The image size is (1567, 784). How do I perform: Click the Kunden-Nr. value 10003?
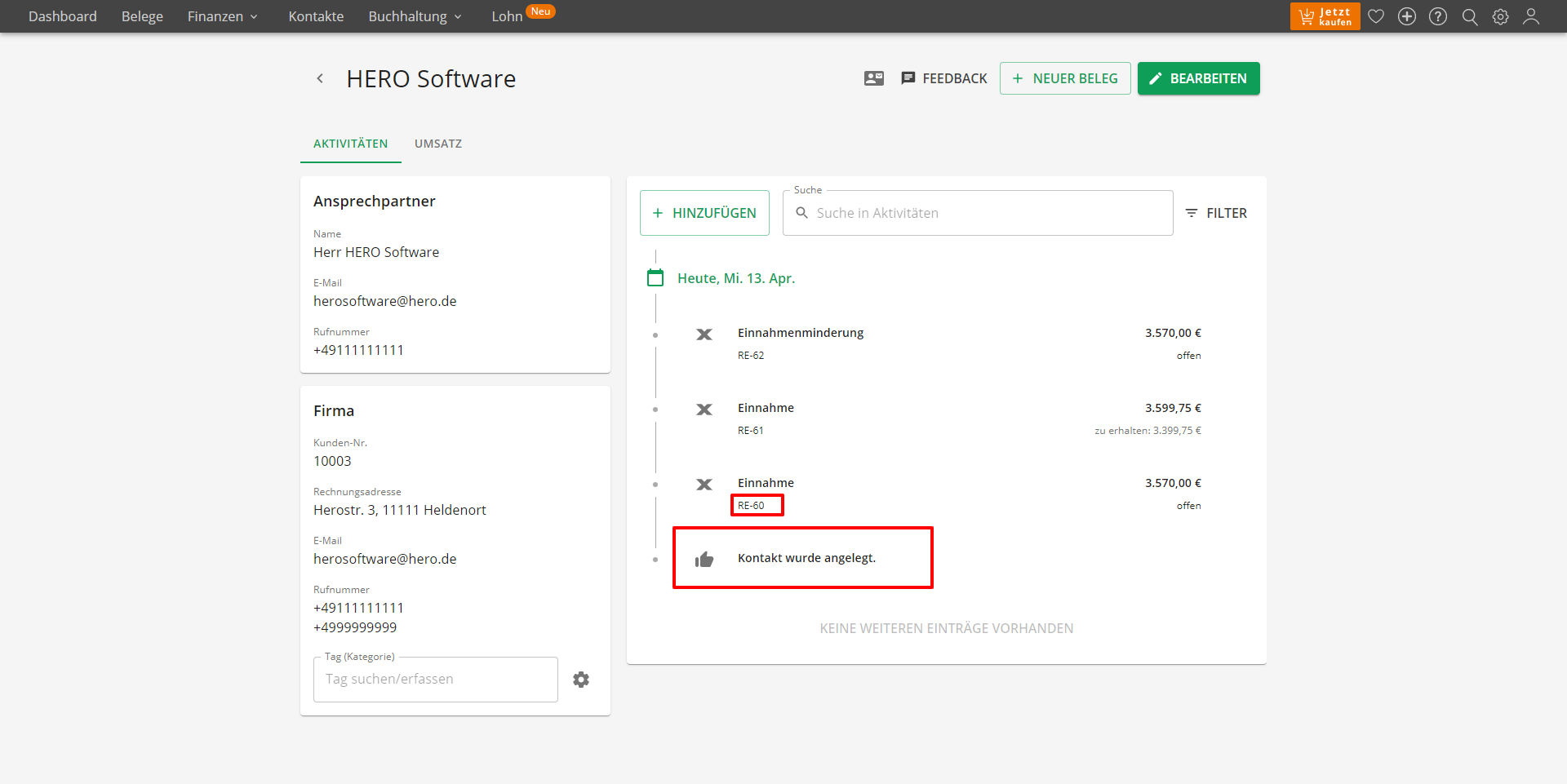coord(332,461)
